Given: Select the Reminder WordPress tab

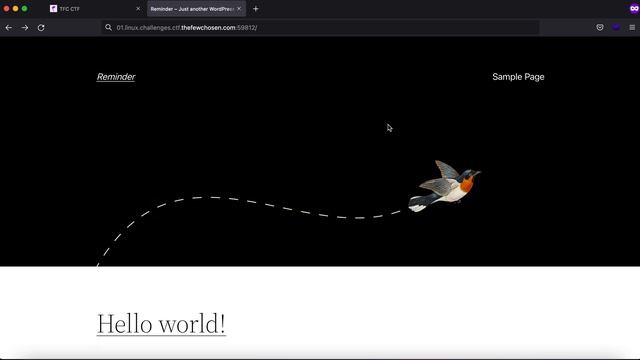Looking at the screenshot, I should (196, 9).
